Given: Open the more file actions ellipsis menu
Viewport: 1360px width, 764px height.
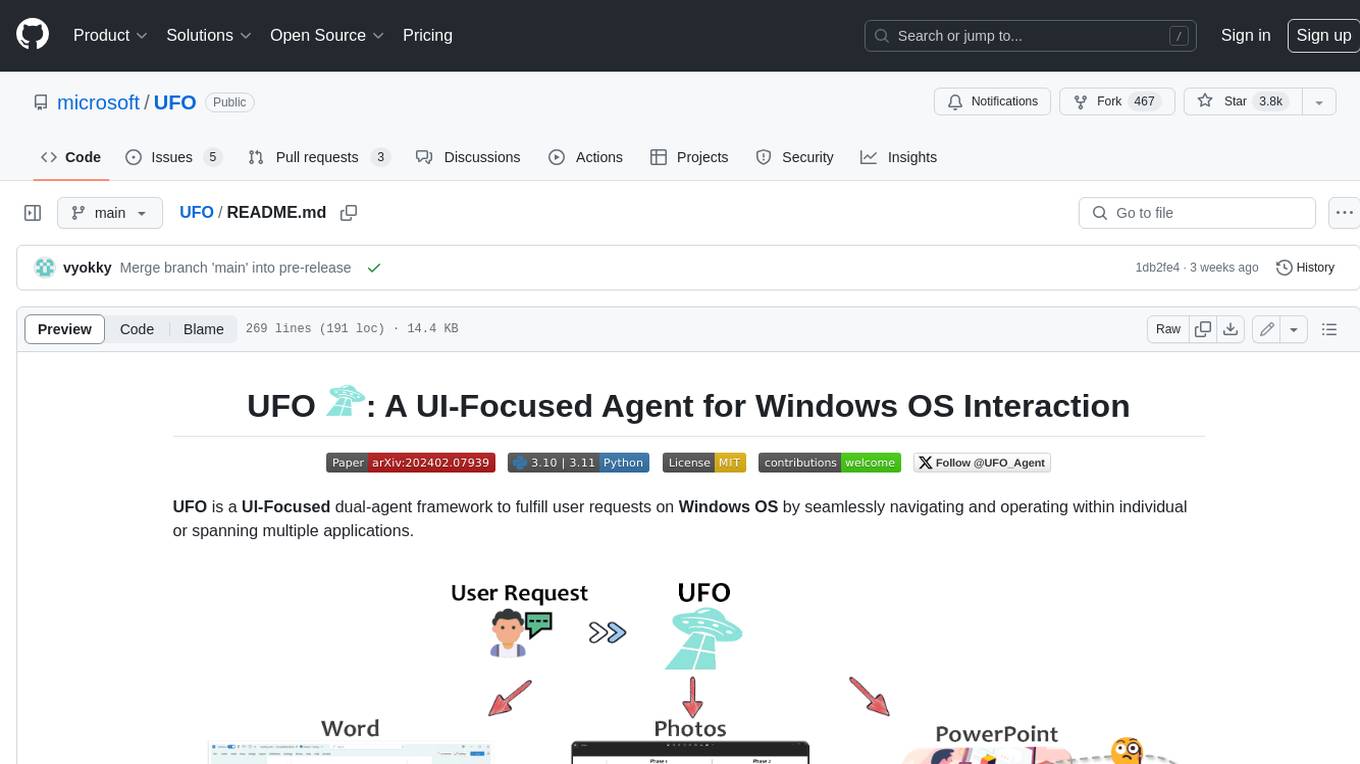Looking at the screenshot, I should click(x=1344, y=213).
